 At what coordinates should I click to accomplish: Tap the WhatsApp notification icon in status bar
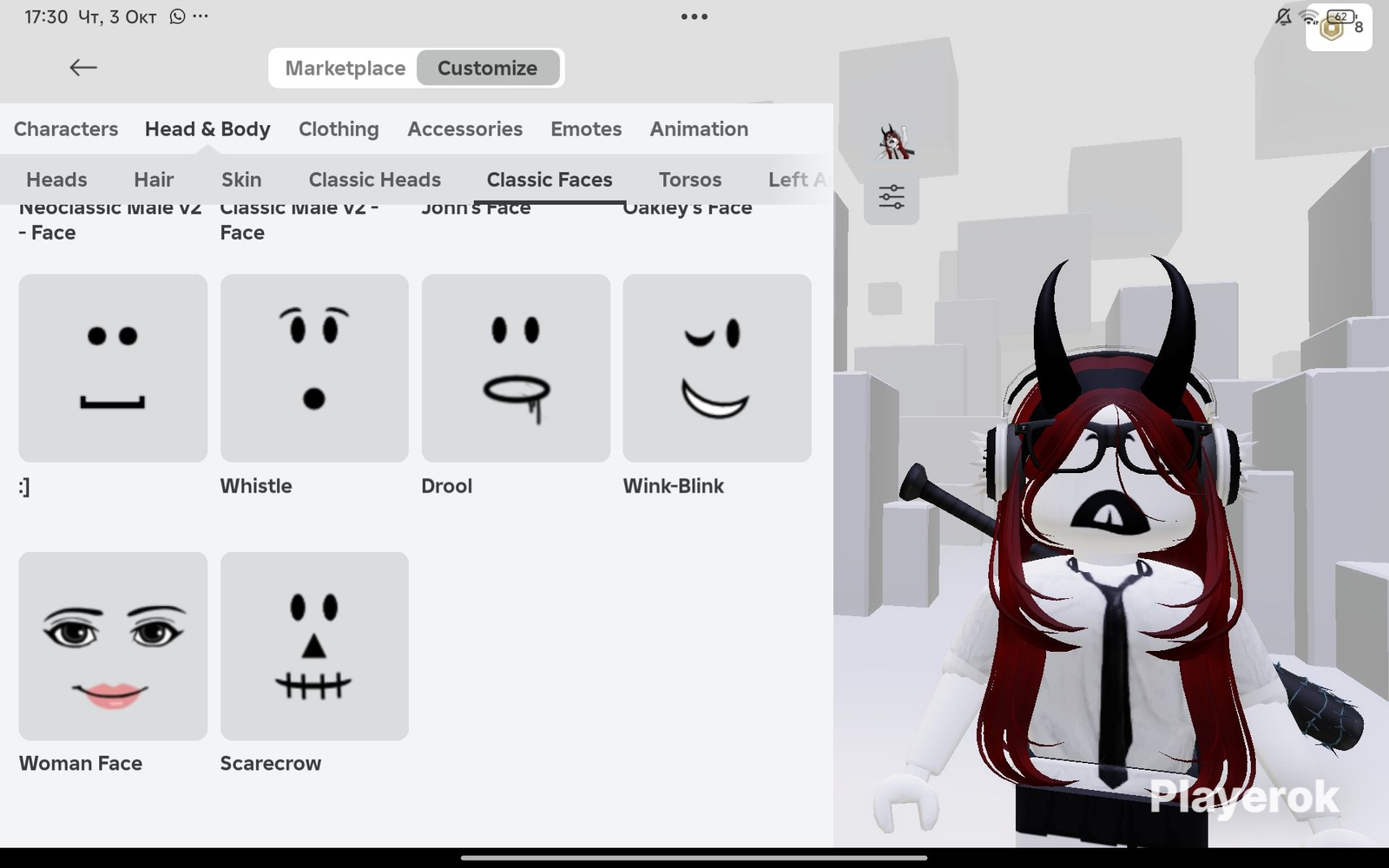pyautogui.click(x=177, y=16)
